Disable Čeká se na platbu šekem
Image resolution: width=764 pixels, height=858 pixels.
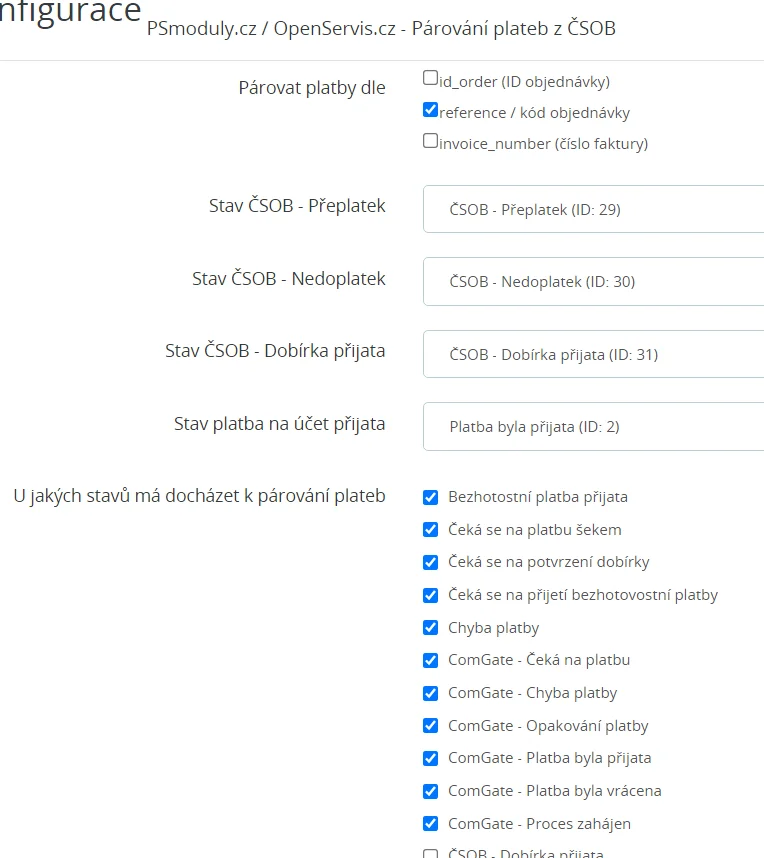(431, 530)
